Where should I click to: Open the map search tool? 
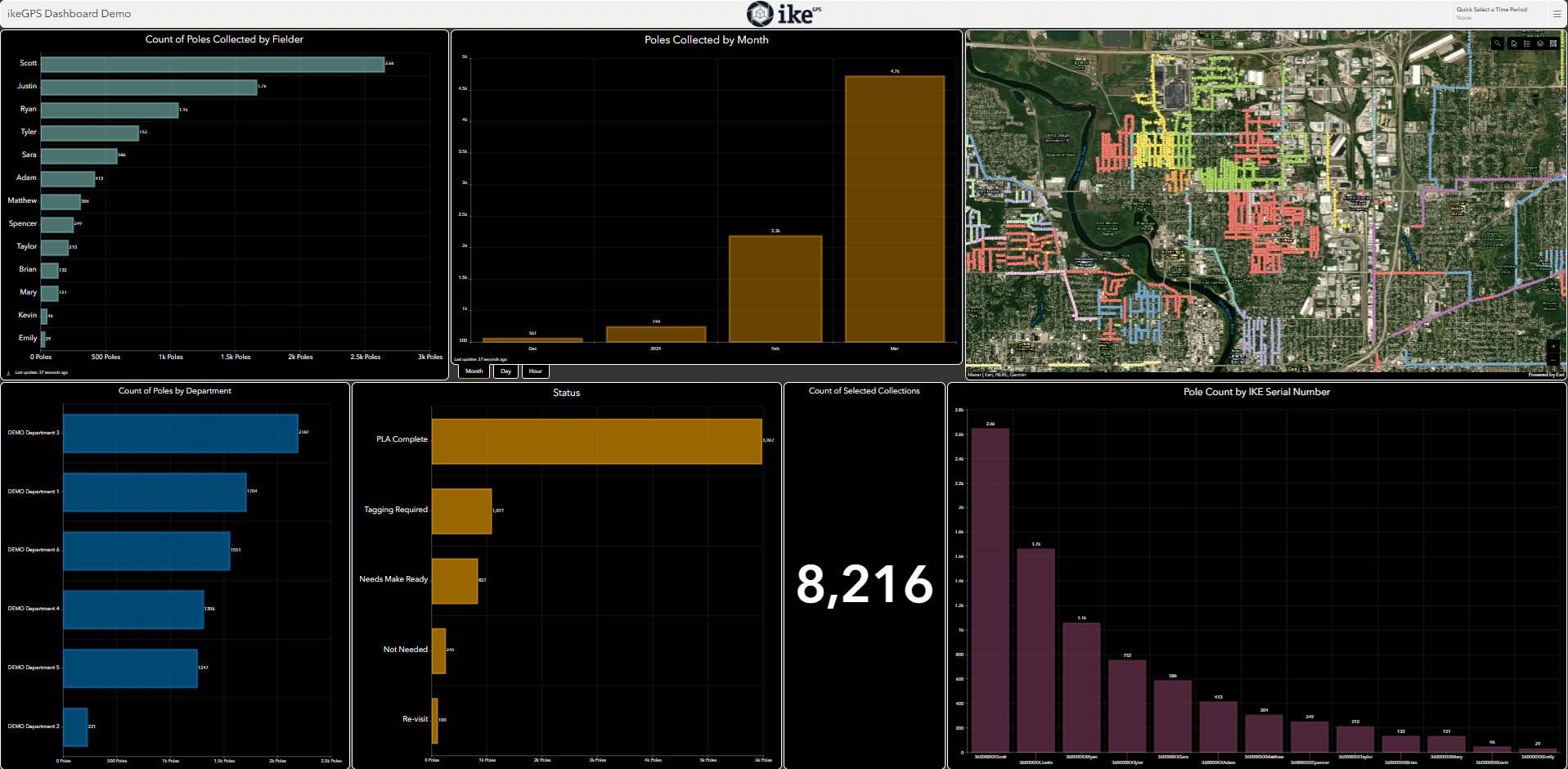point(1498,43)
